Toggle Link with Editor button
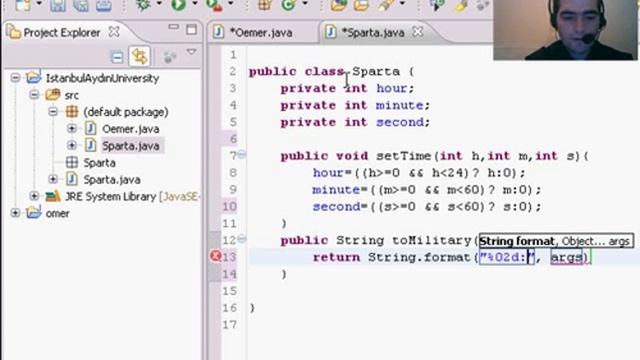The image size is (640, 360). click(139, 56)
